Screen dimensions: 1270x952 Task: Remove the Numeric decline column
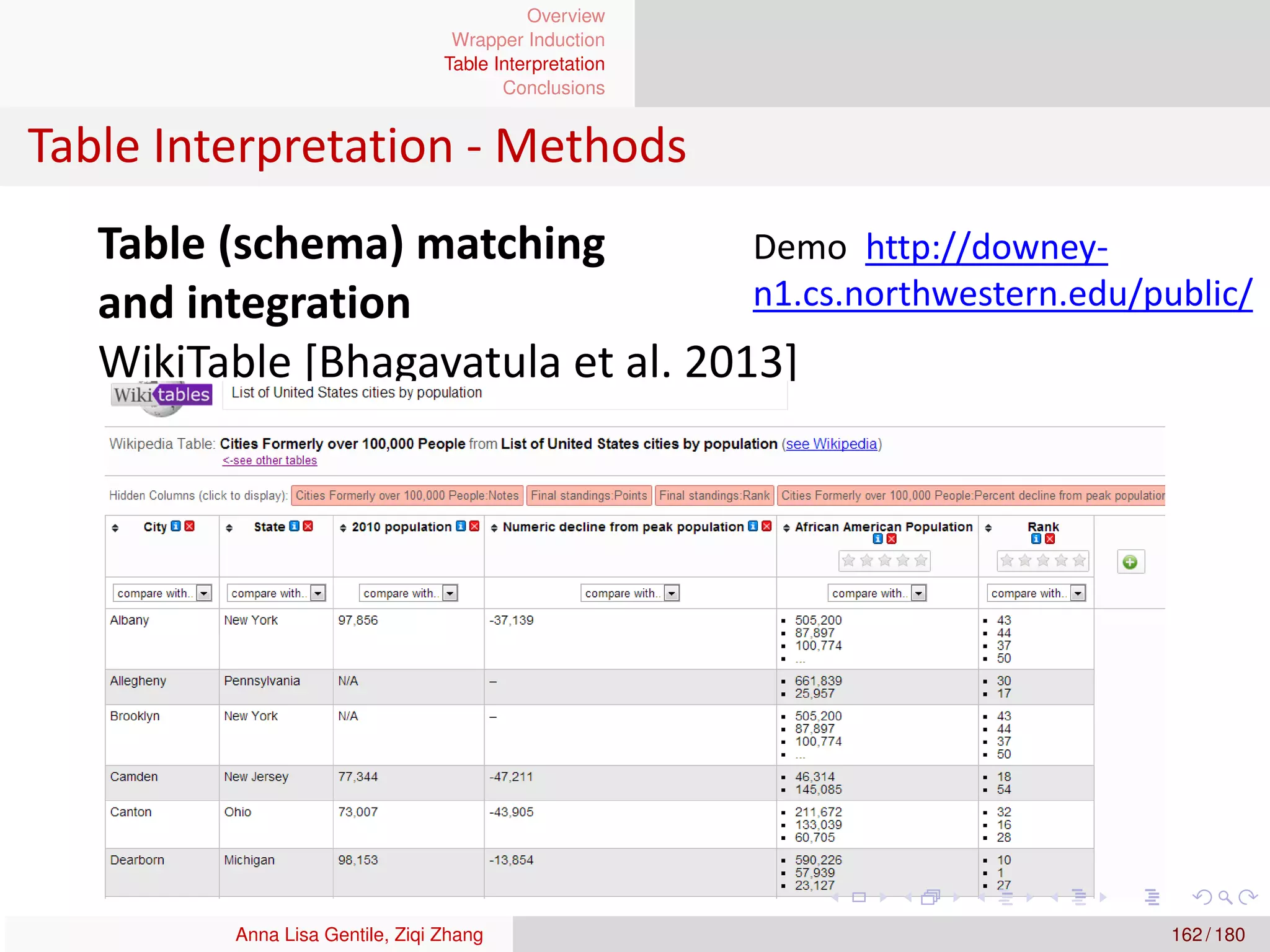[x=766, y=526]
